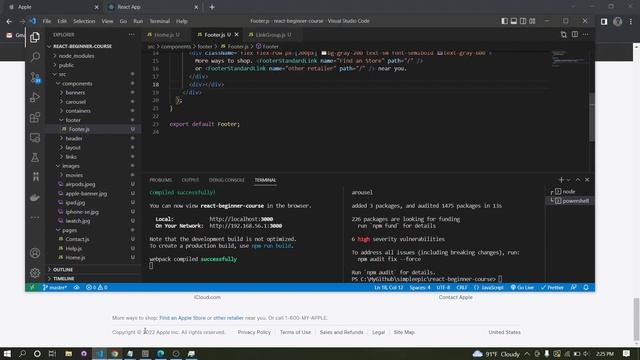Click the master branch in status bar
640x360 pixels.
55,287
